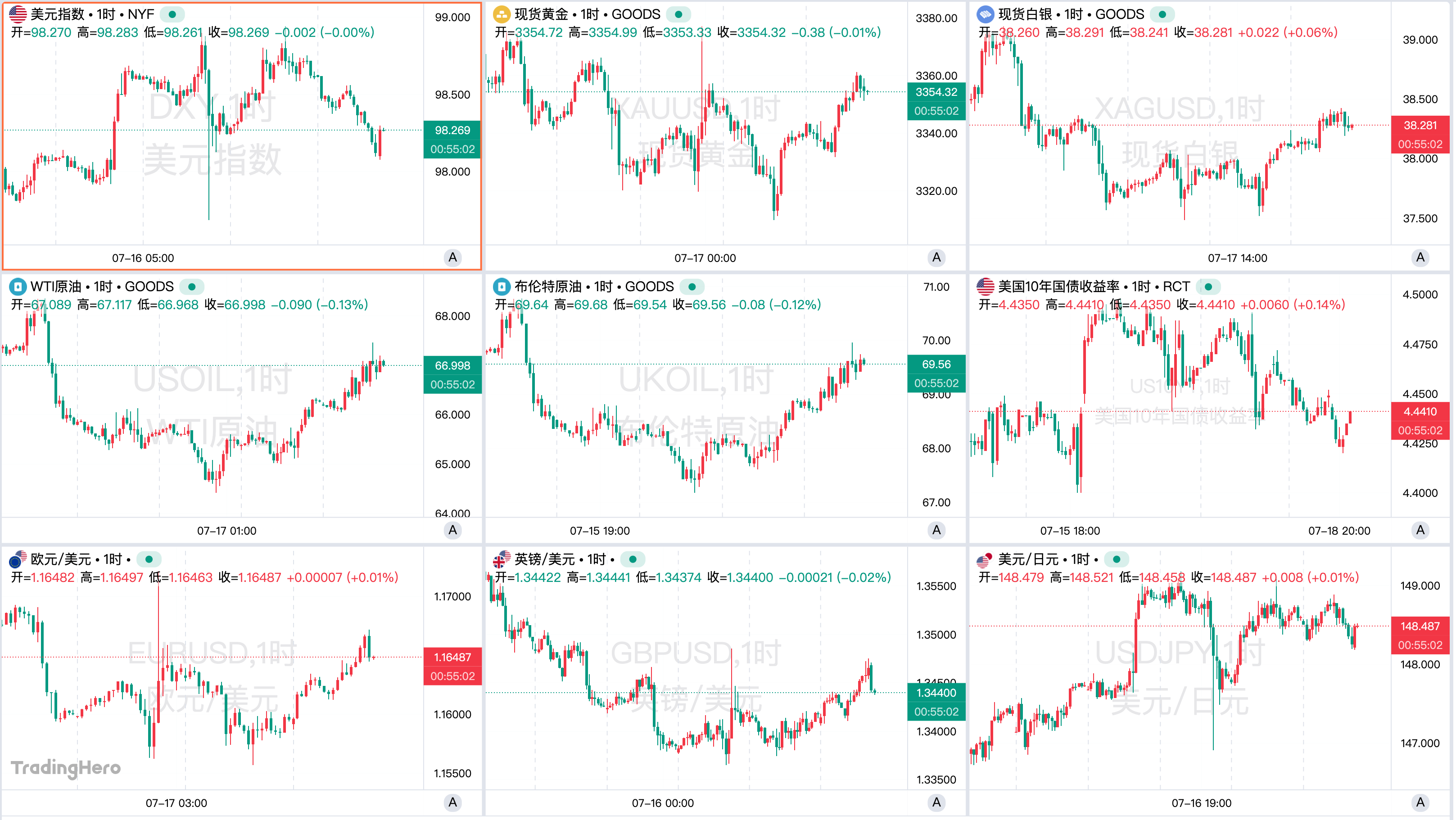The image size is (1456, 820).
Task: Click the flag icon beside 美元/日元
Action: tap(985, 559)
